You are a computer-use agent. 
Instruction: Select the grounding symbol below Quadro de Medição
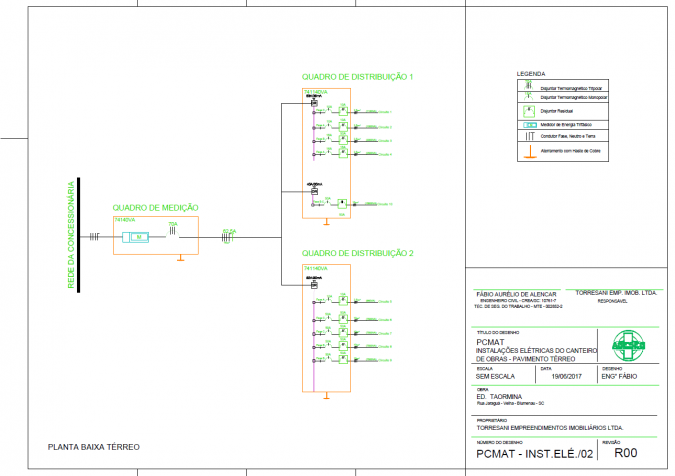tap(180, 259)
